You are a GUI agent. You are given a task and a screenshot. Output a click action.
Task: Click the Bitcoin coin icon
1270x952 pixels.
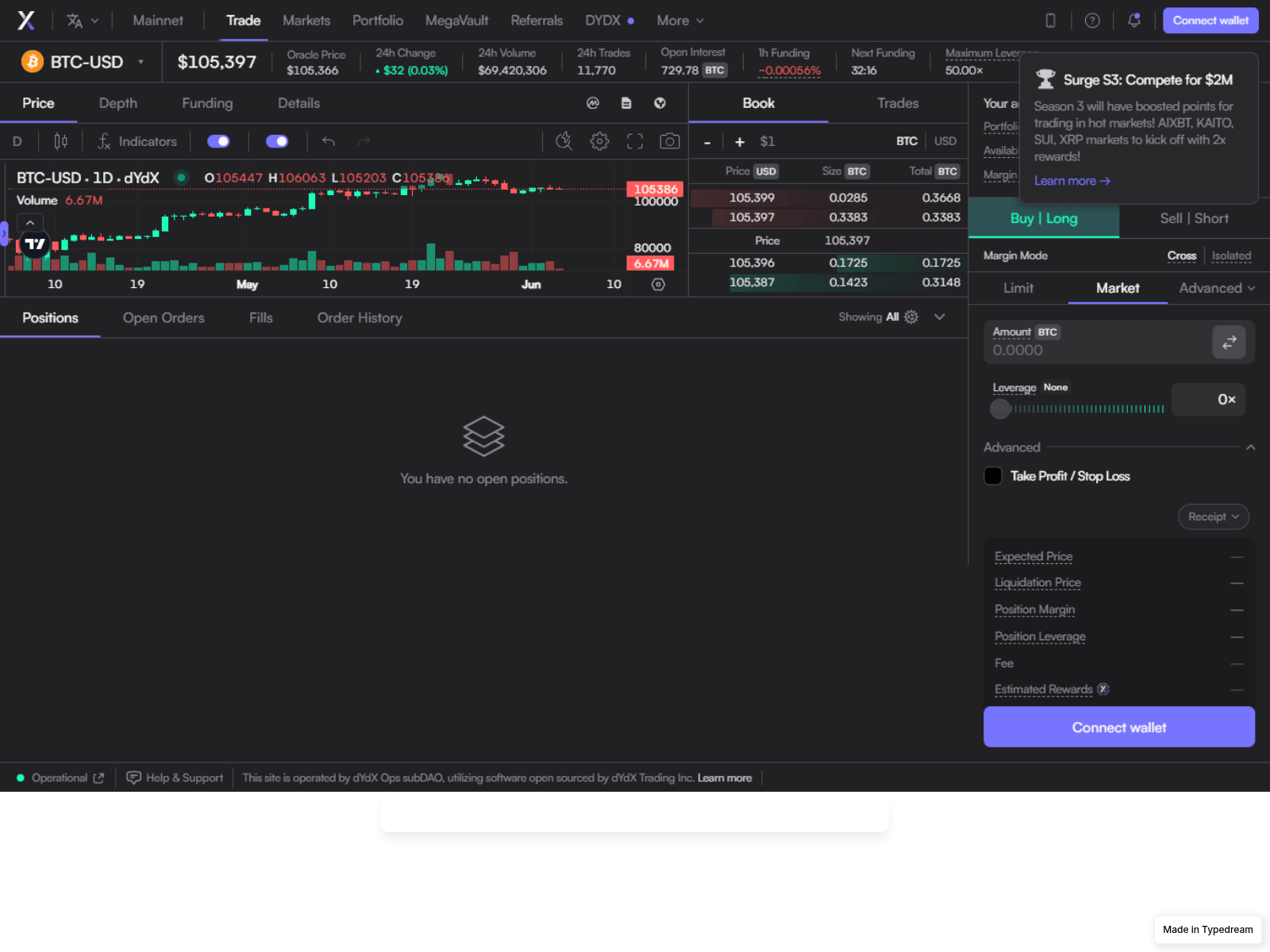pos(33,62)
